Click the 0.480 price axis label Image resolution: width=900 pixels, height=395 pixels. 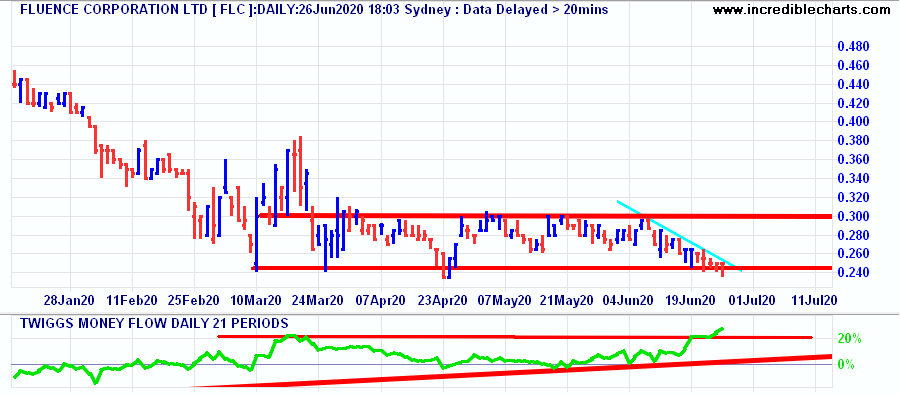854,47
